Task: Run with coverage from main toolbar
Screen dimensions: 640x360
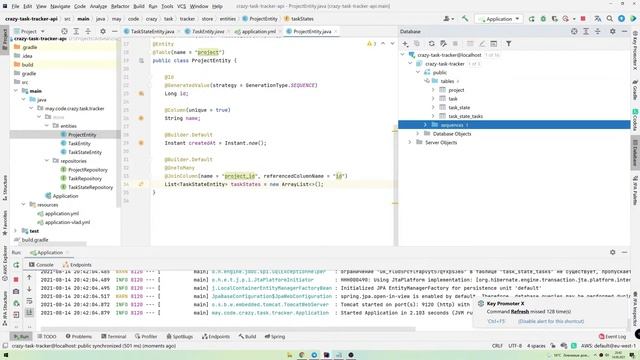Action: (554, 19)
